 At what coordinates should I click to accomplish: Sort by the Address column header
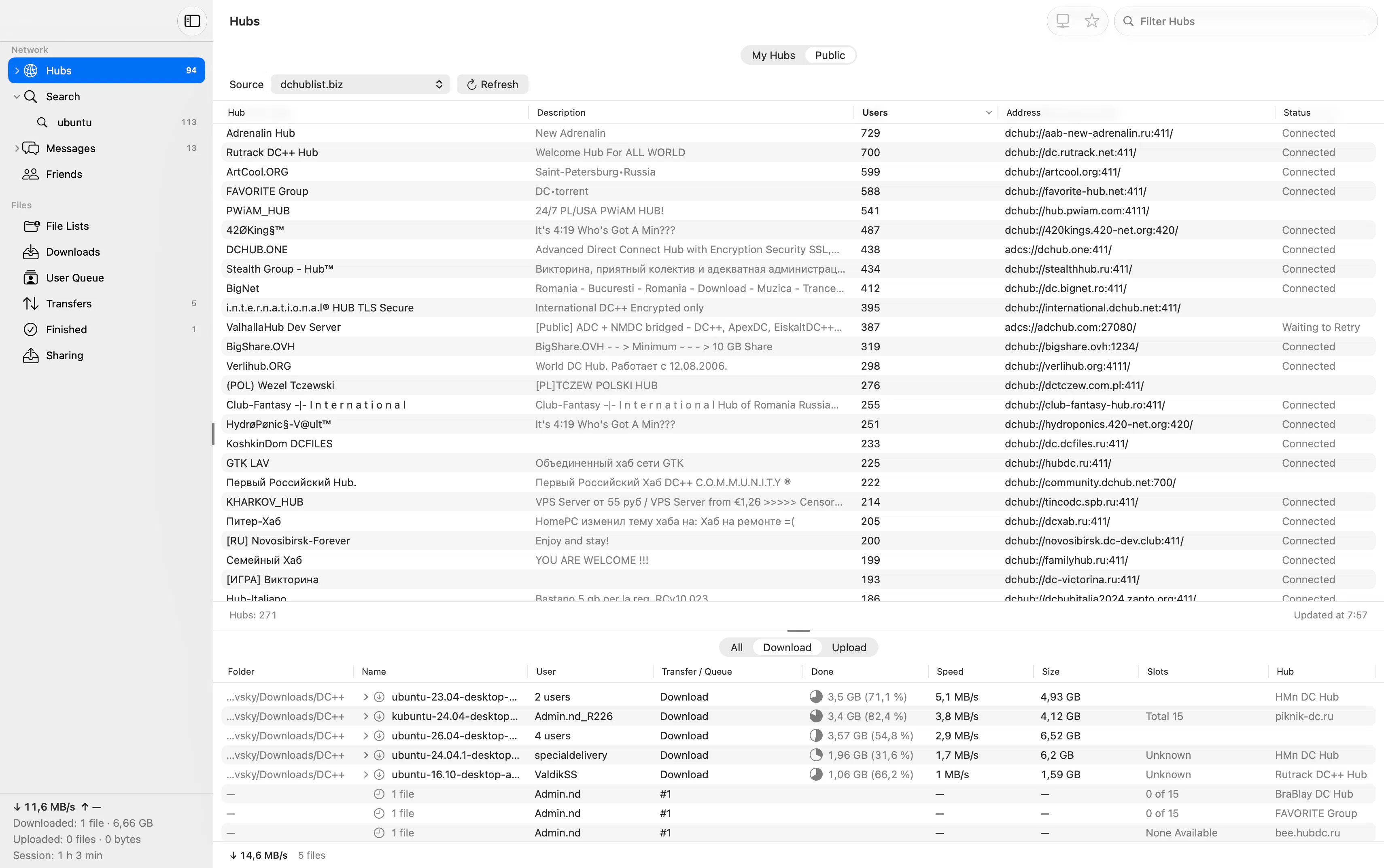[x=1136, y=112]
